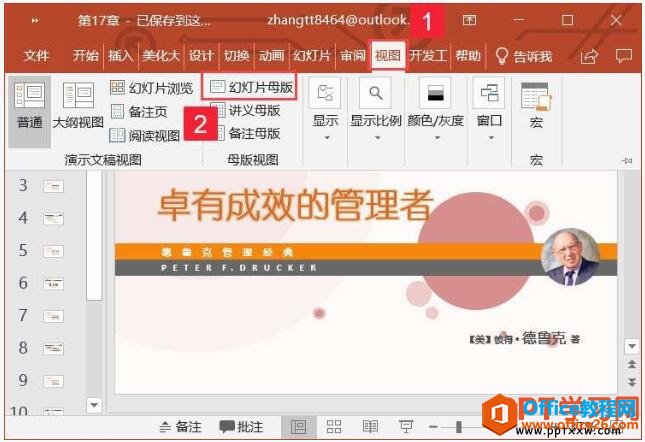The width and height of the screenshot is (645, 442).
Task: Click the slide sorter status bar icon
Action: [x=334, y=427]
